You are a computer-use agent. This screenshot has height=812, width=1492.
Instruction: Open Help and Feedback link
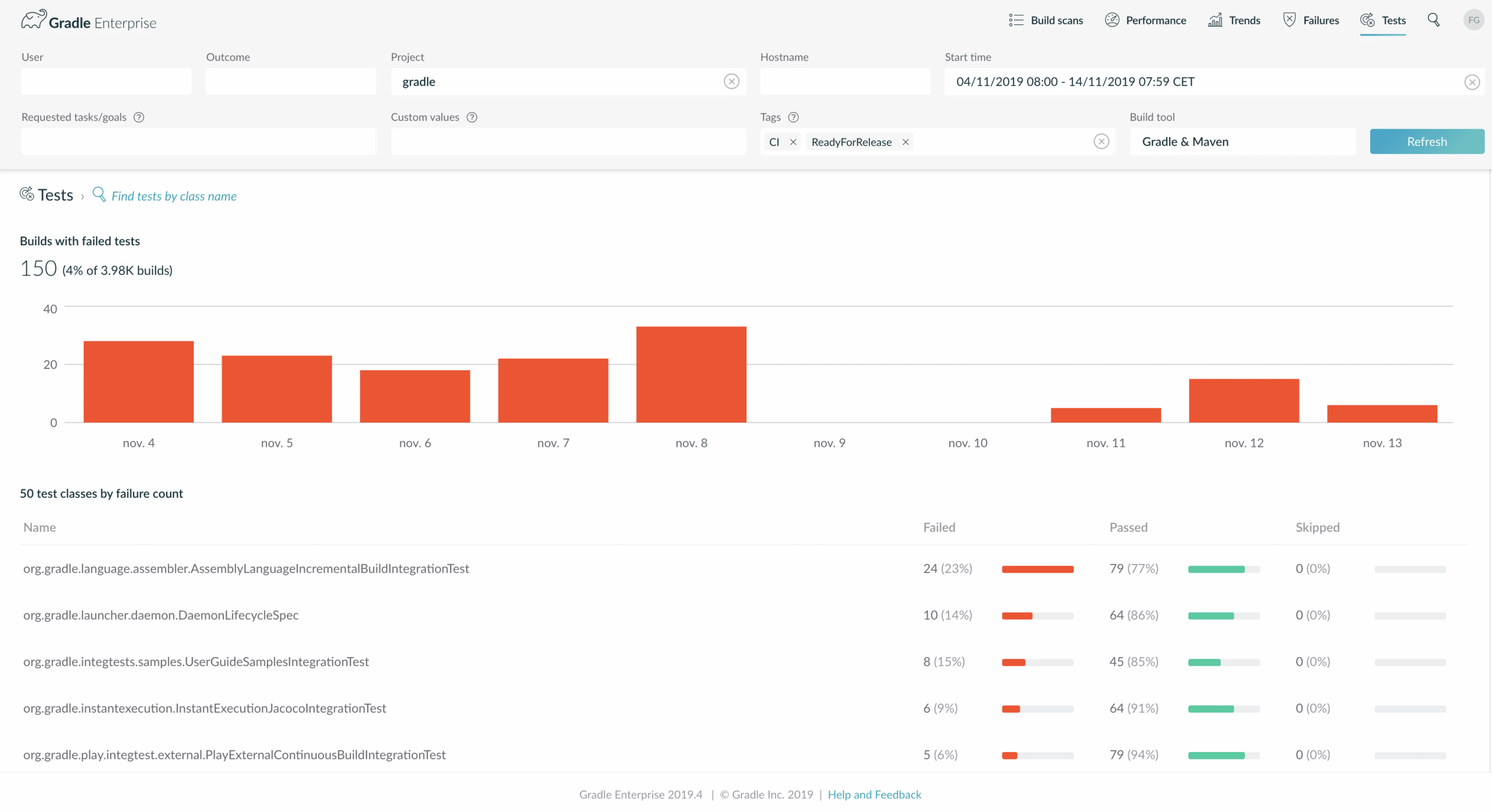pyautogui.click(x=874, y=795)
